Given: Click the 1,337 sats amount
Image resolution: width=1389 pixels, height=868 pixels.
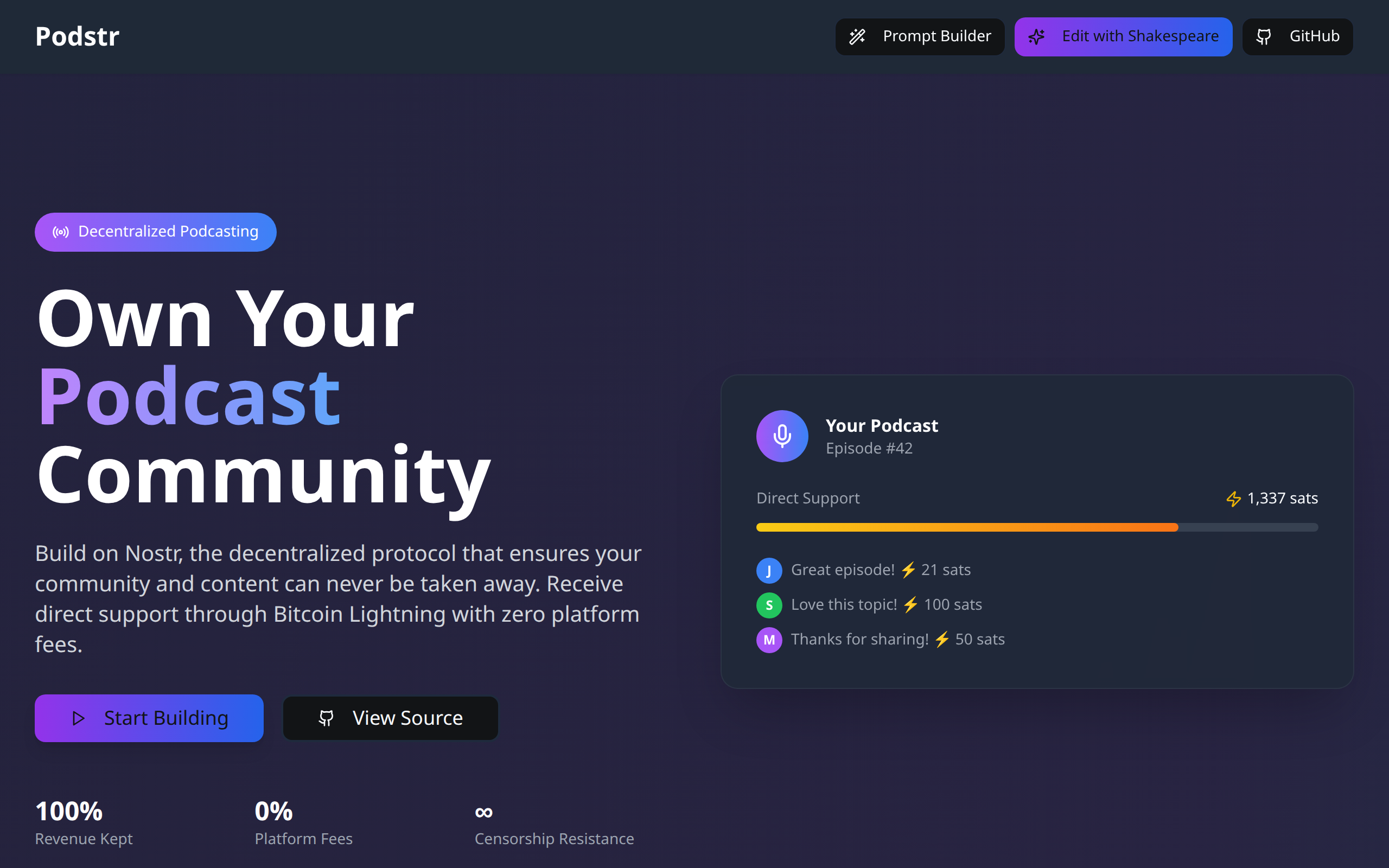Looking at the screenshot, I should tap(1282, 499).
